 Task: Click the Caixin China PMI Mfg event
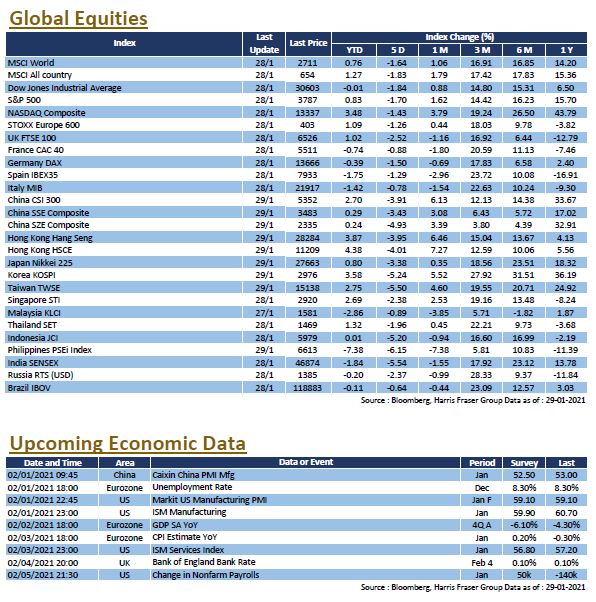coord(193,475)
